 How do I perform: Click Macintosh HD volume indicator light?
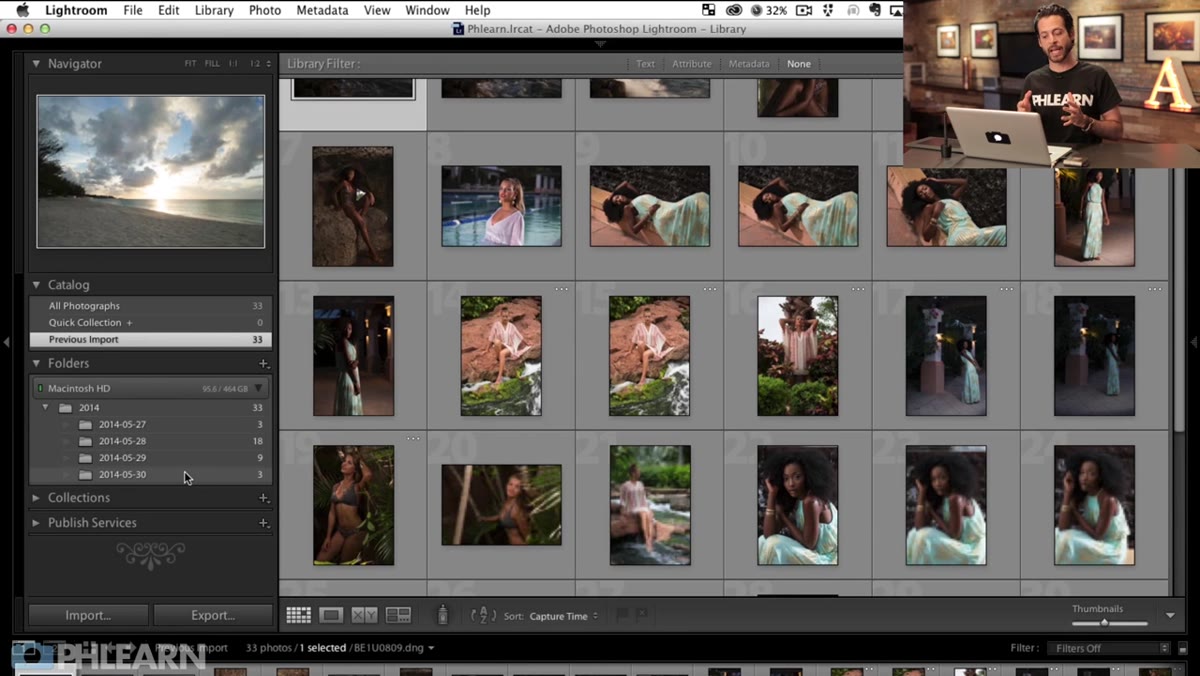(40, 388)
